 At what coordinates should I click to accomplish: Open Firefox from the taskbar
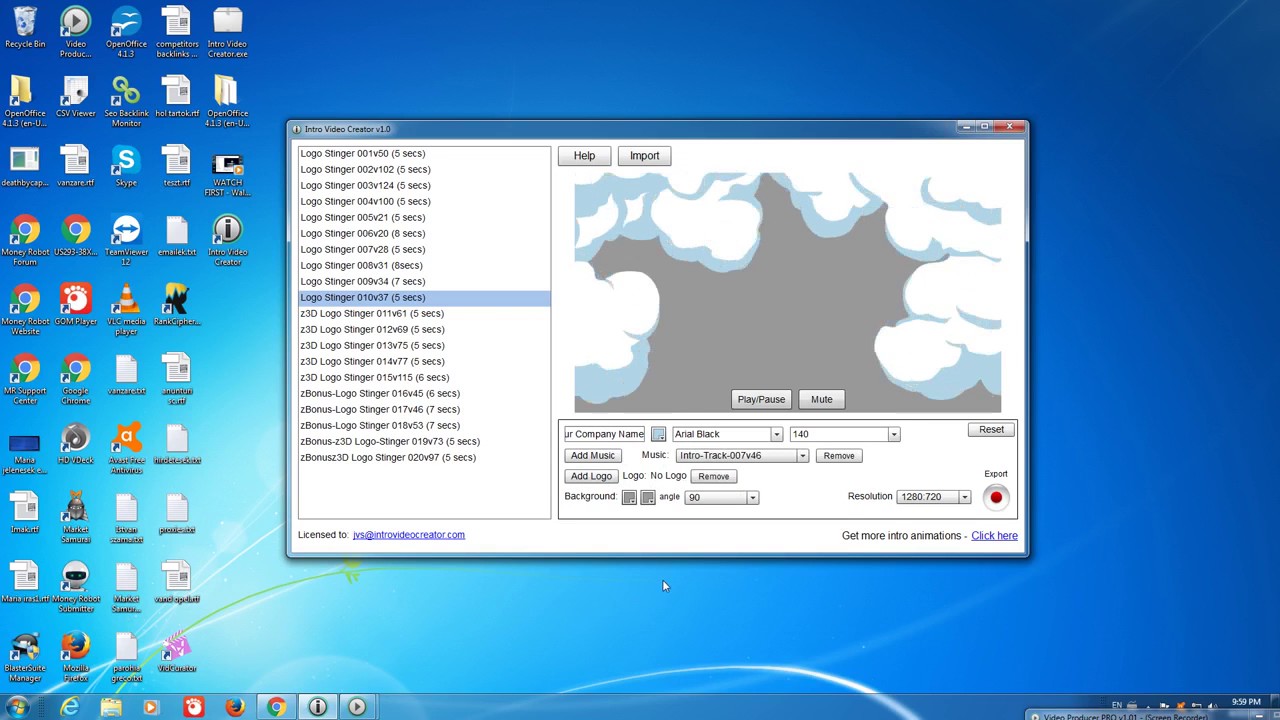(x=234, y=707)
